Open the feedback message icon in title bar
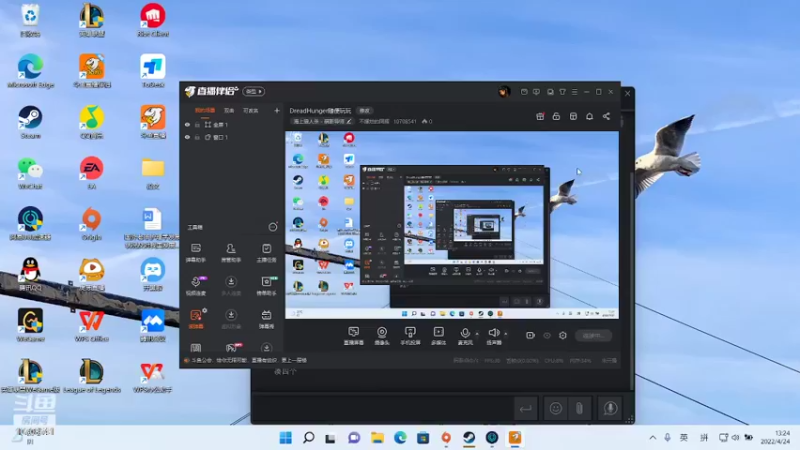The image size is (800, 450). pos(536,92)
